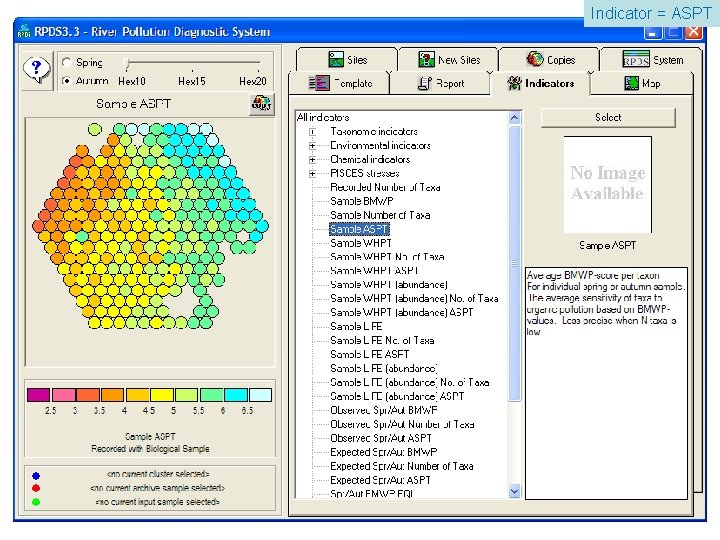The image size is (720, 540).
Task: Click the green input sample marker dot
Action: coord(36,502)
